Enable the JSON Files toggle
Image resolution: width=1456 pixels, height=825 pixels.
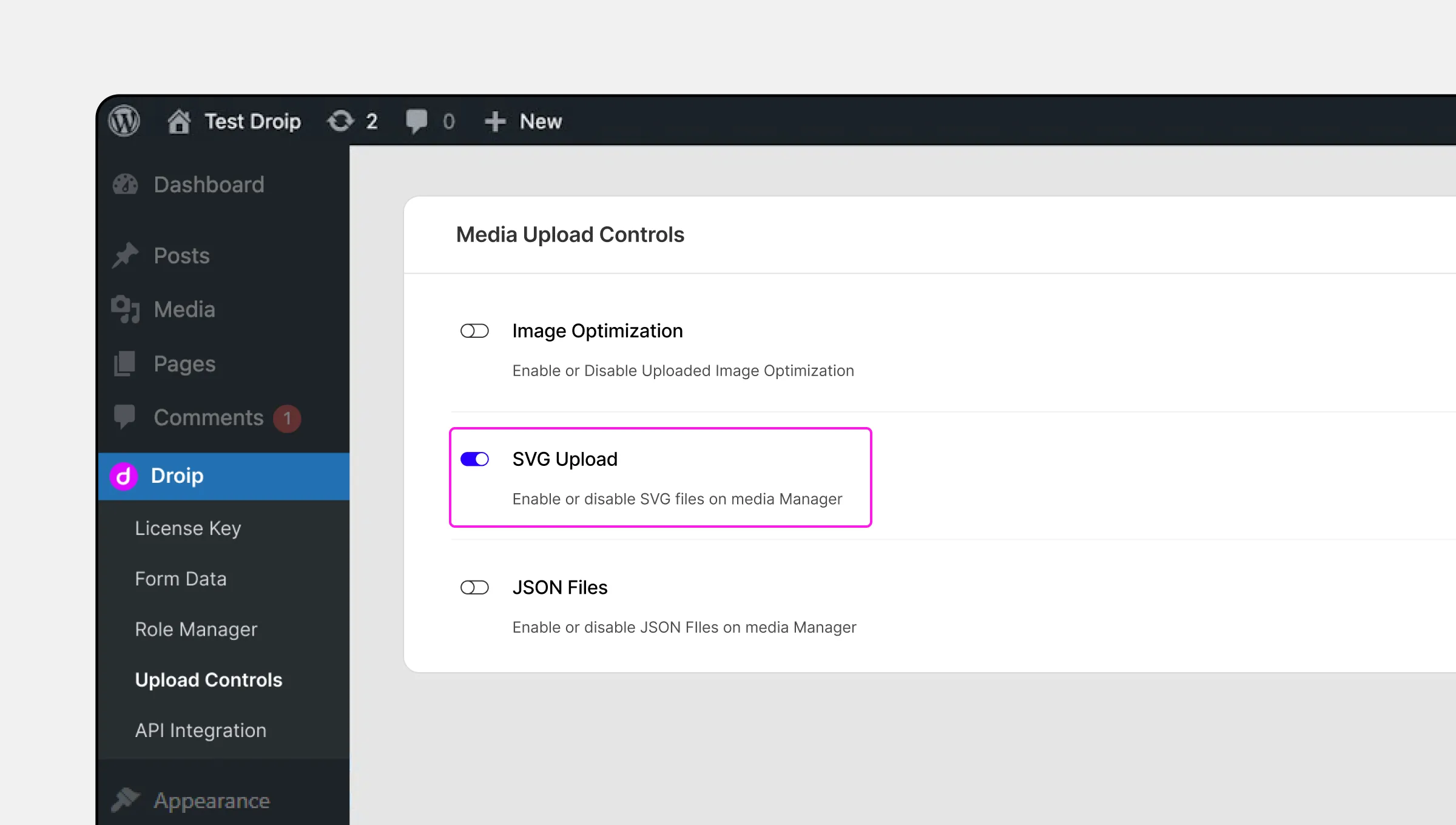tap(475, 587)
